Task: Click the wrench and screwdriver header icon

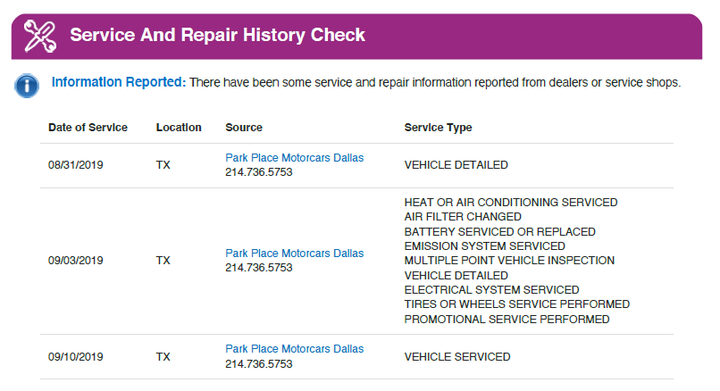Action: [x=40, y=36]
